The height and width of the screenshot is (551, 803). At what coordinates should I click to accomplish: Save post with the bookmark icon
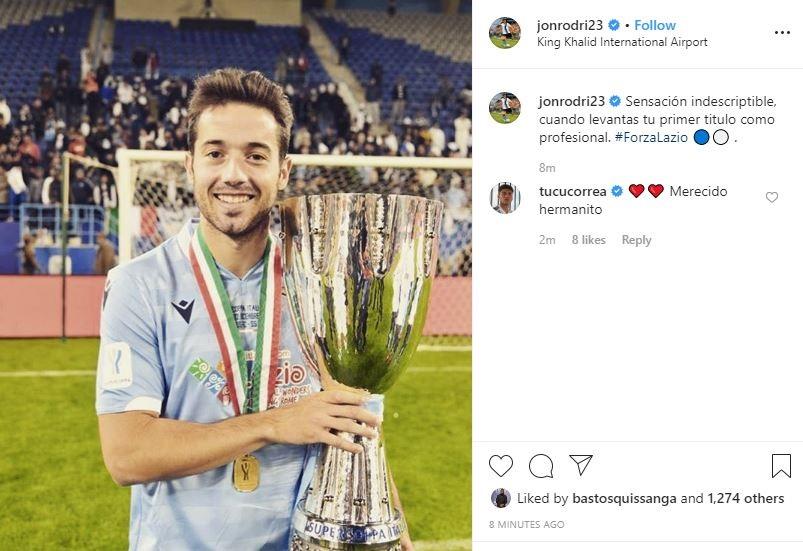click(x=781, y=465)
